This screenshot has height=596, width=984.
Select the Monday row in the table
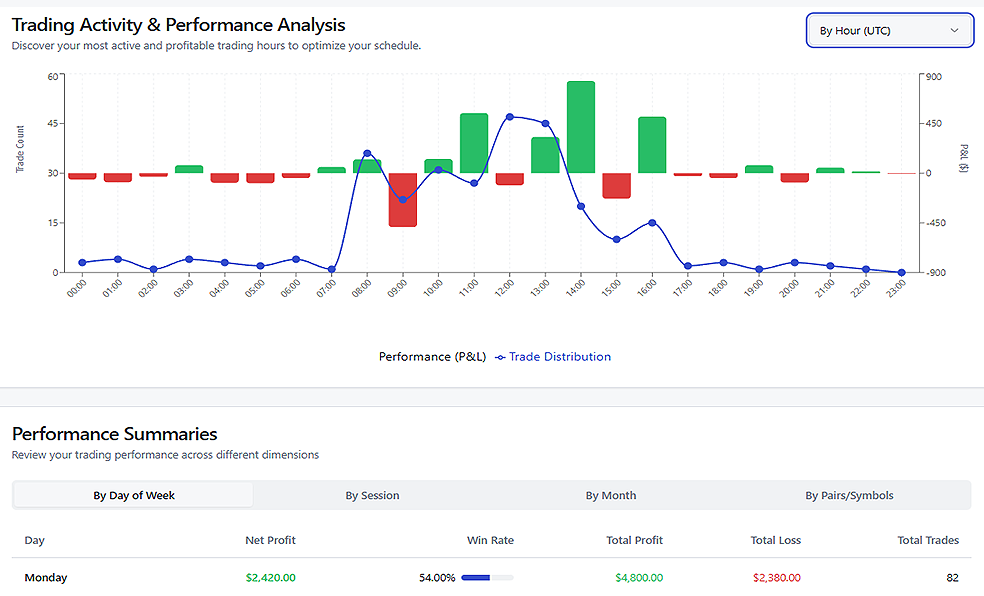[46, 578]
